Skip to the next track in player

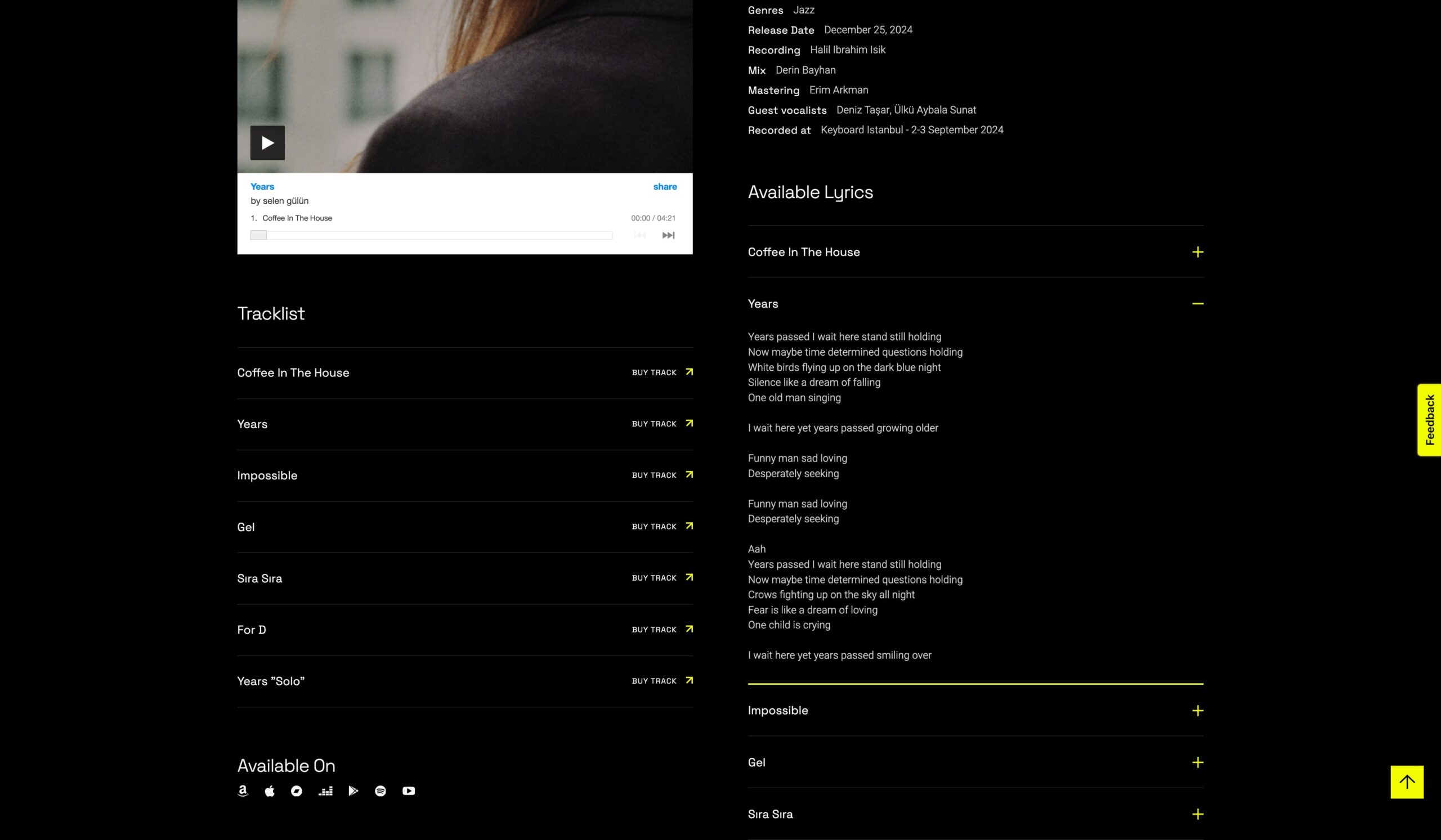coord(668,235)
